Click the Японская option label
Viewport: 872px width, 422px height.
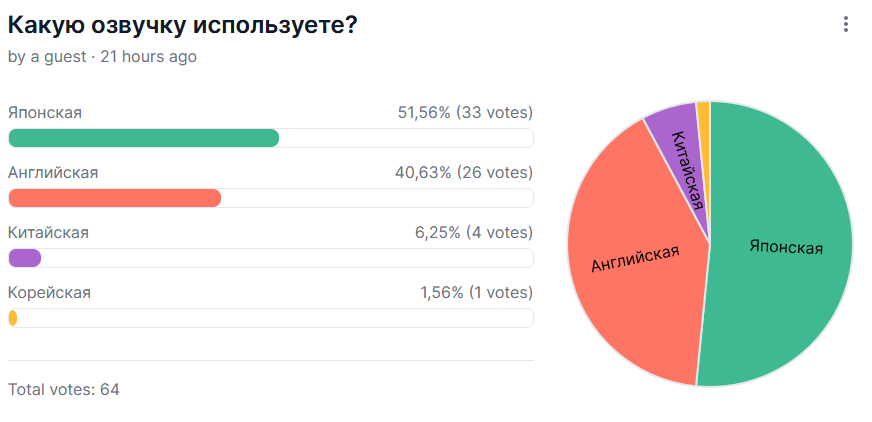(x=45, y=112)
